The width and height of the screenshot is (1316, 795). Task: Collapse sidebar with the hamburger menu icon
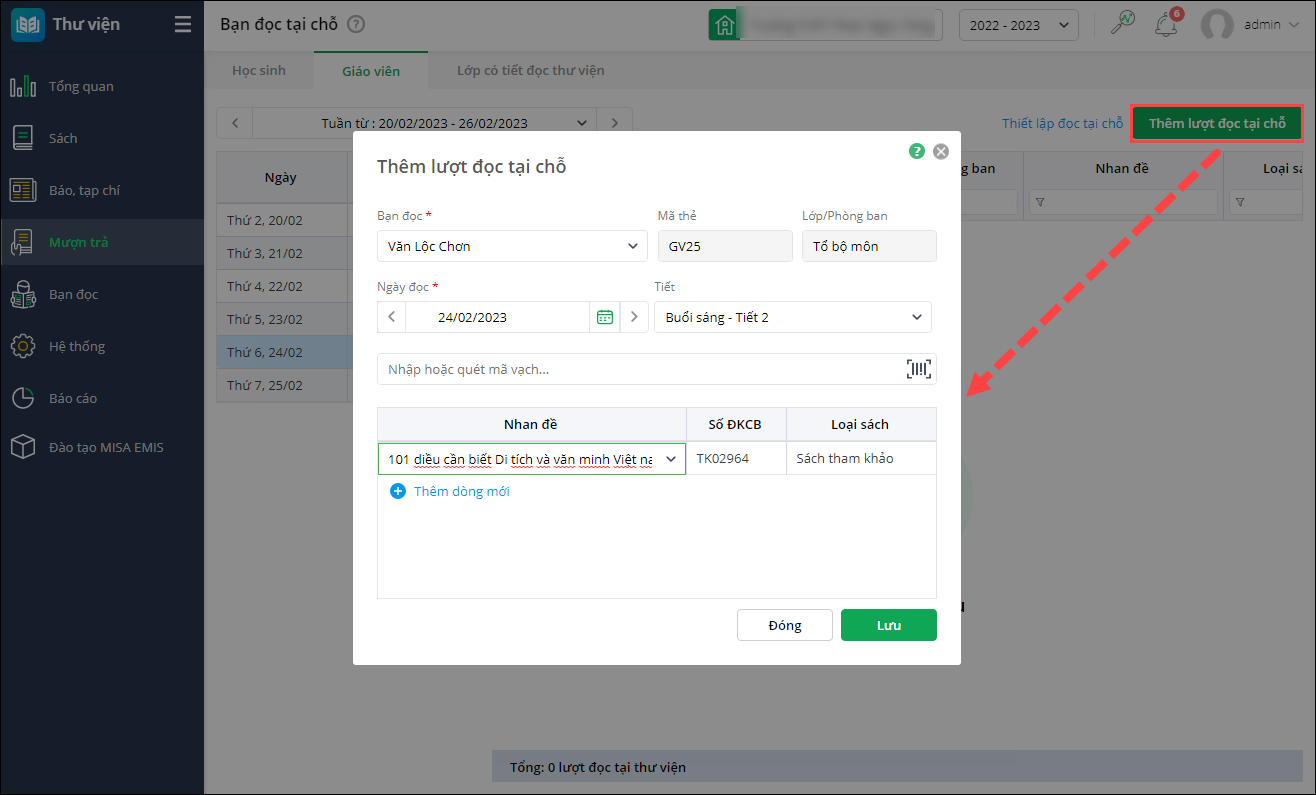(x=182, y=25)
